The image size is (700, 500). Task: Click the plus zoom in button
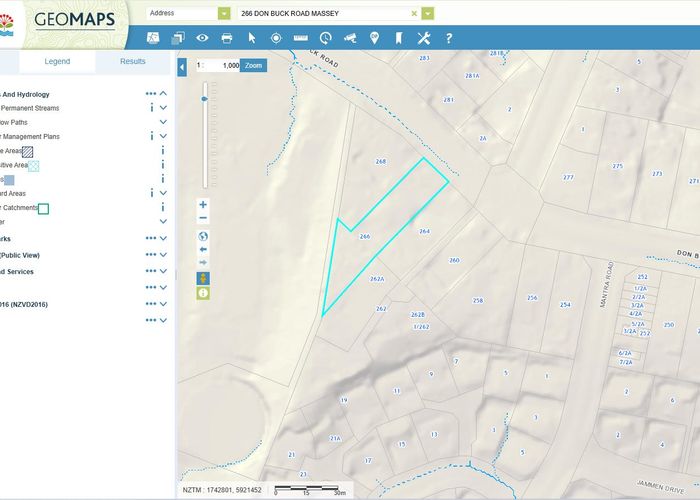pos(203,205)
